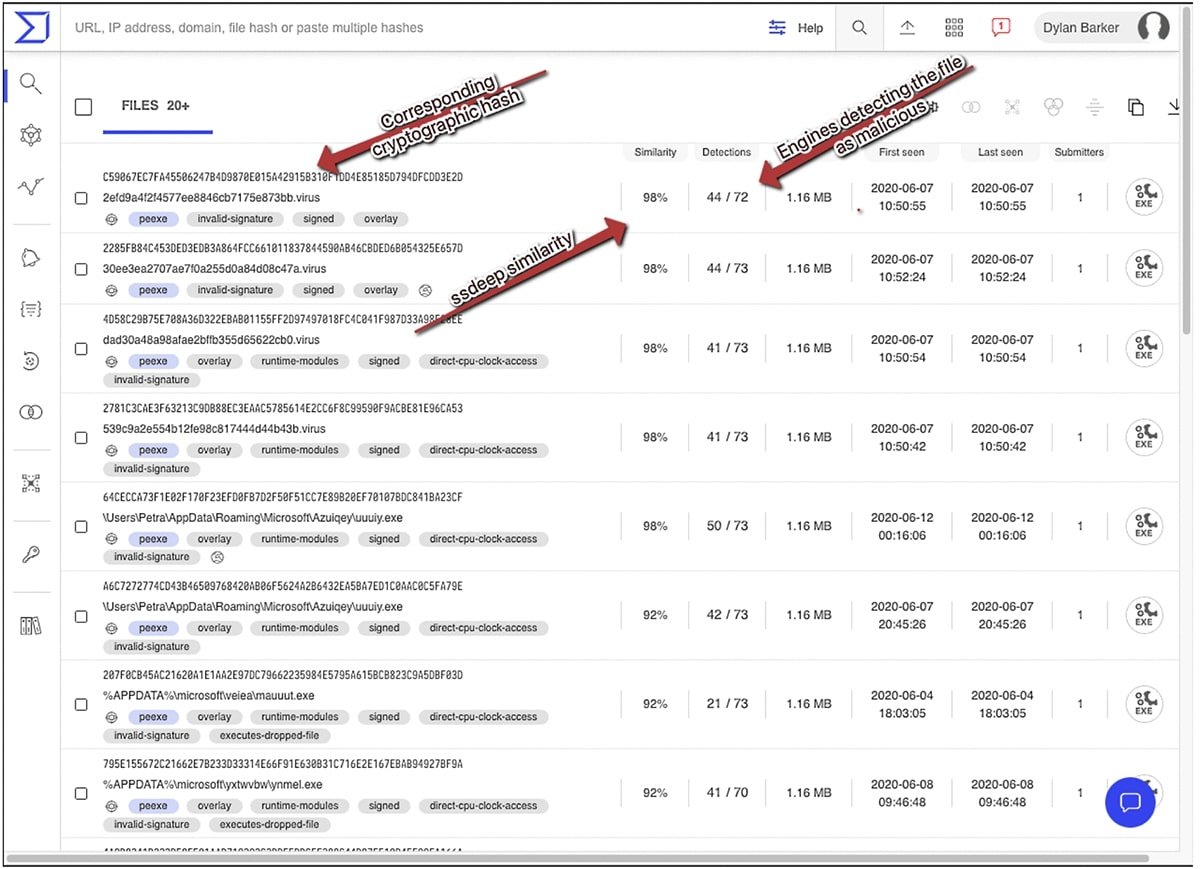Open the Dylan Barker account menu
This screenshot has height=869, width=1200.
coord(1100,28)
